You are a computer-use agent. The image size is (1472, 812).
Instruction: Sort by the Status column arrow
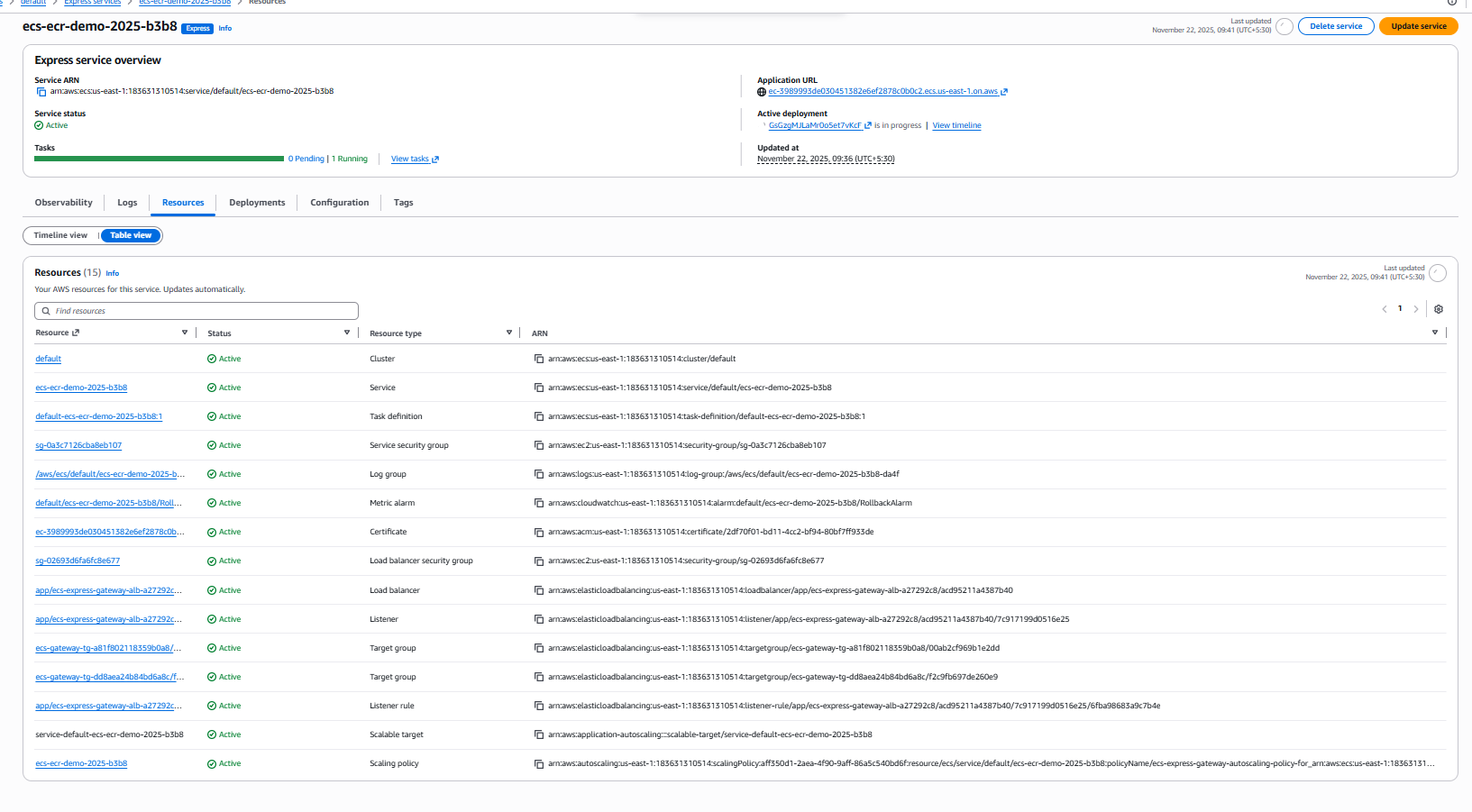347,333
